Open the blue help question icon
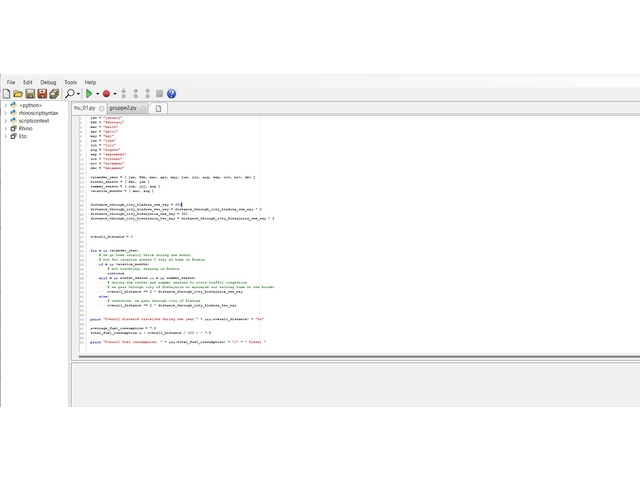 pos(171,94)
